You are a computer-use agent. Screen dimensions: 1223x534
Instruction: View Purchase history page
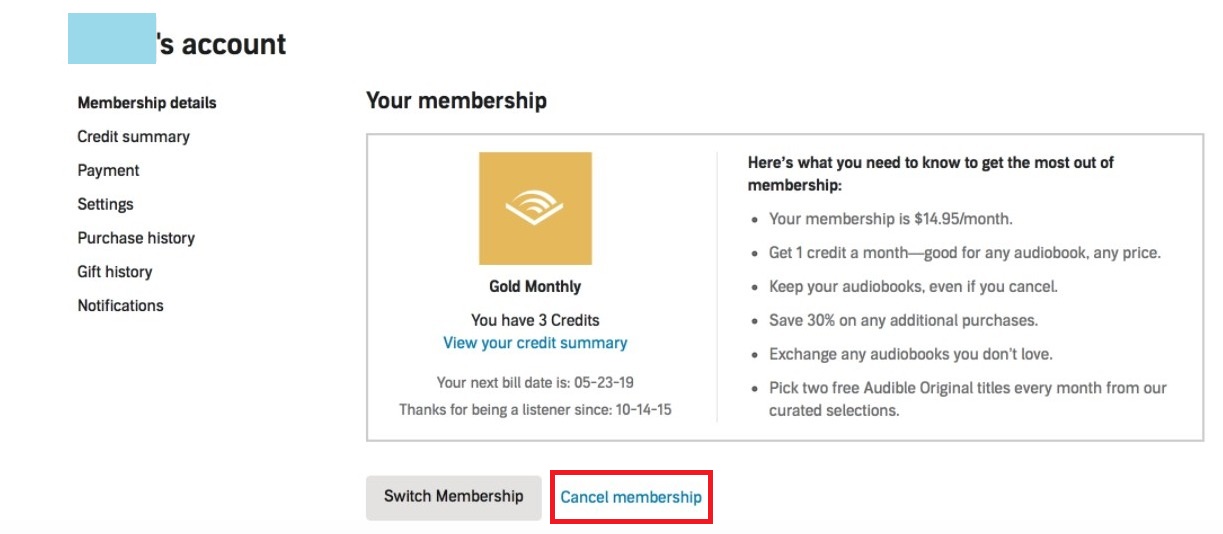point(136,238)
